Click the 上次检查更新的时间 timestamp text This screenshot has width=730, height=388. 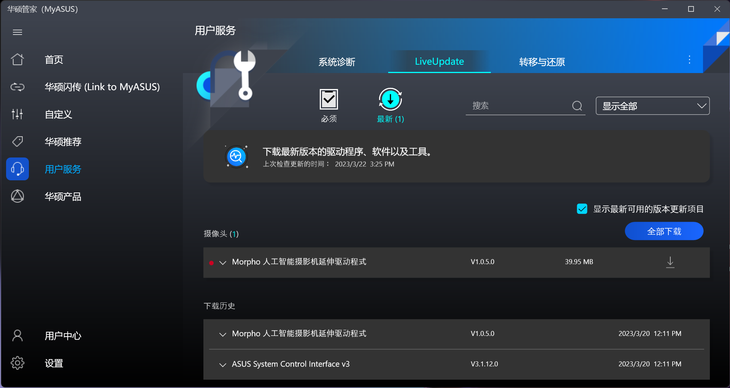[x=328, y=164]
